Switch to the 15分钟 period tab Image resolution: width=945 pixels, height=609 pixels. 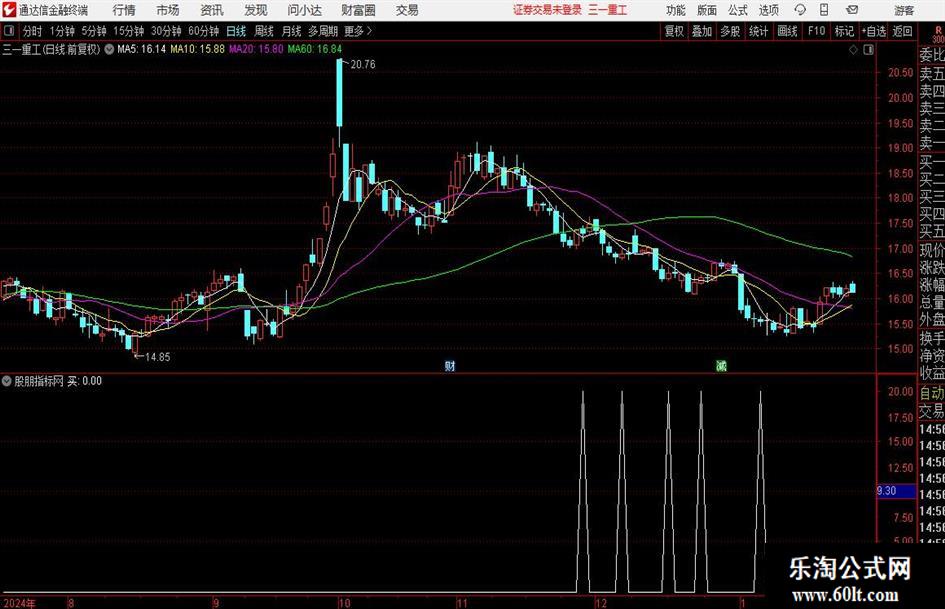[128, 31]
